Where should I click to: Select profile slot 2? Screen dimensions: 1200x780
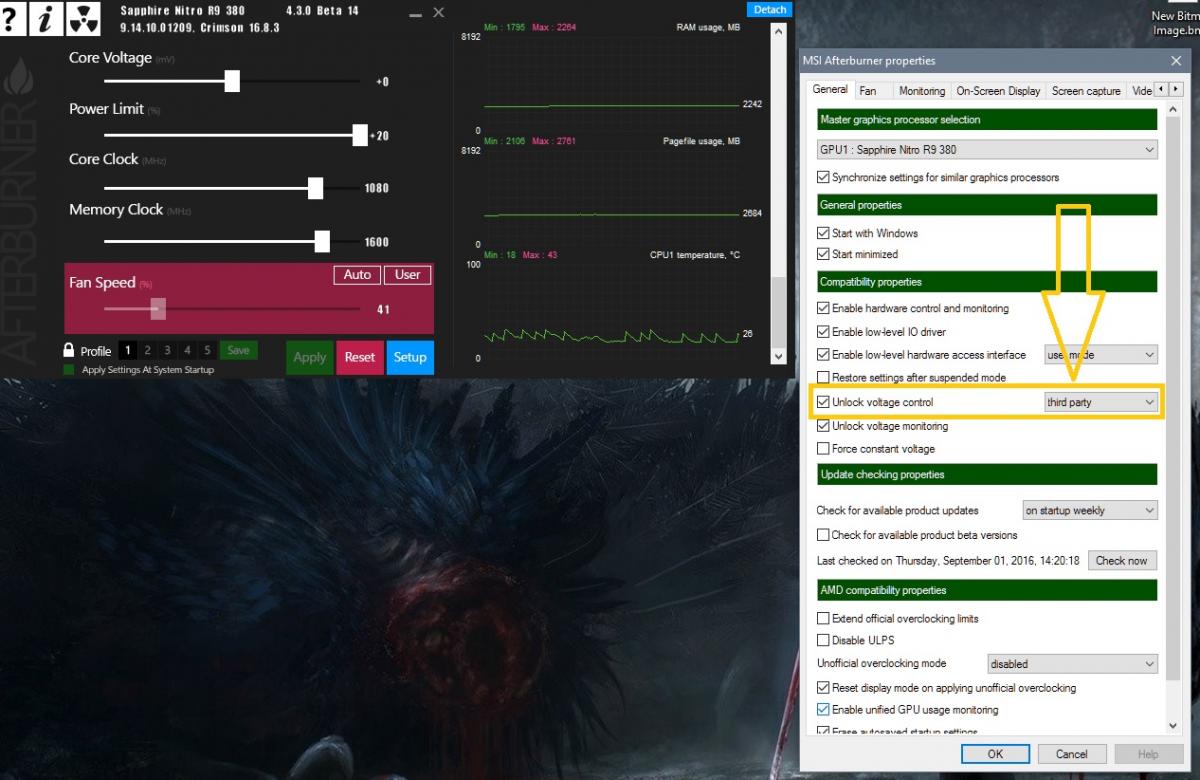147,350
